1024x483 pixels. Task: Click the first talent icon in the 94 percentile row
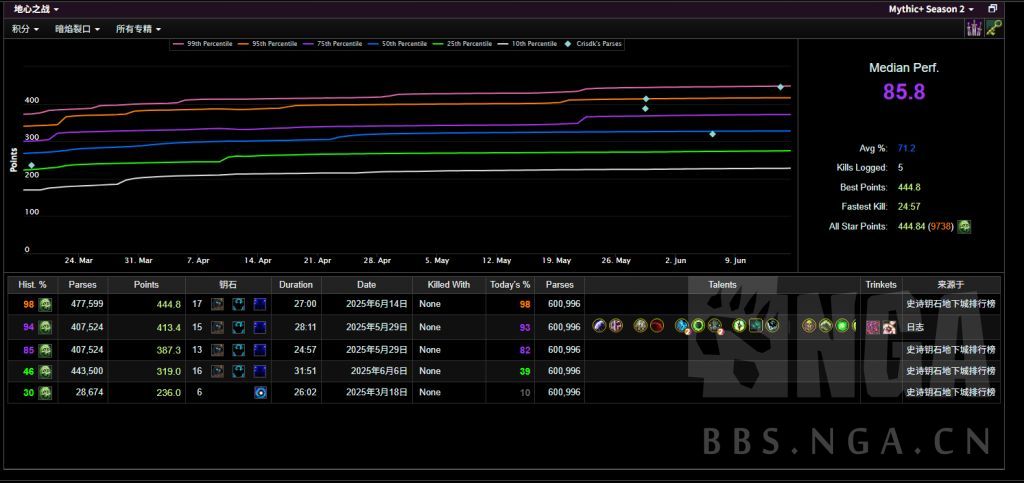(599, 327)
